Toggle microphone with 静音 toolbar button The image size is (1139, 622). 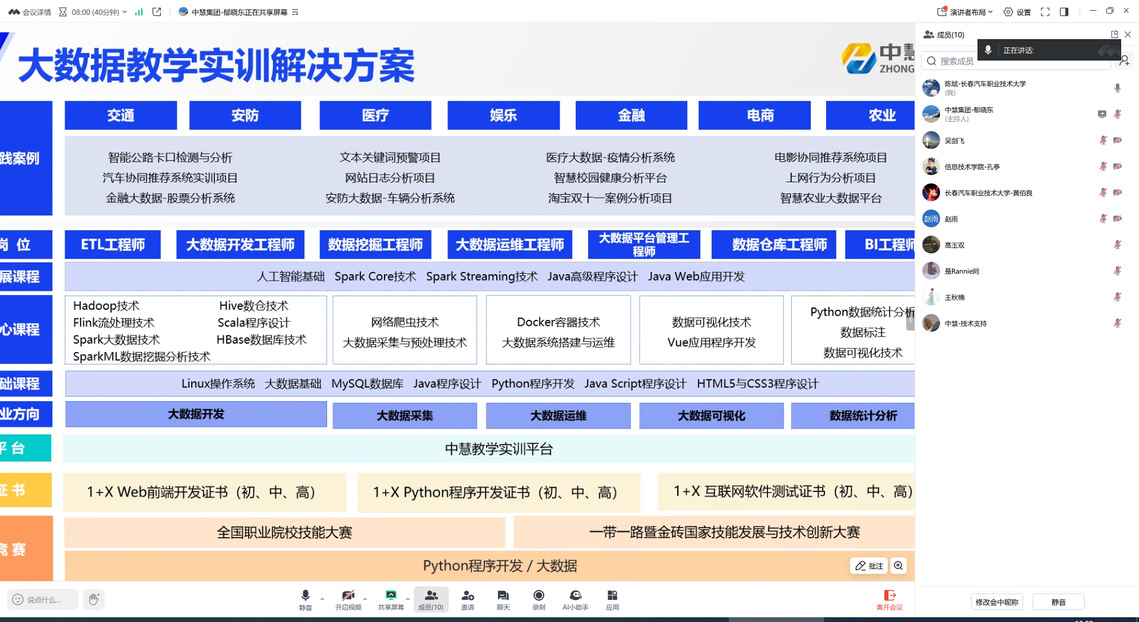(305, 598)
